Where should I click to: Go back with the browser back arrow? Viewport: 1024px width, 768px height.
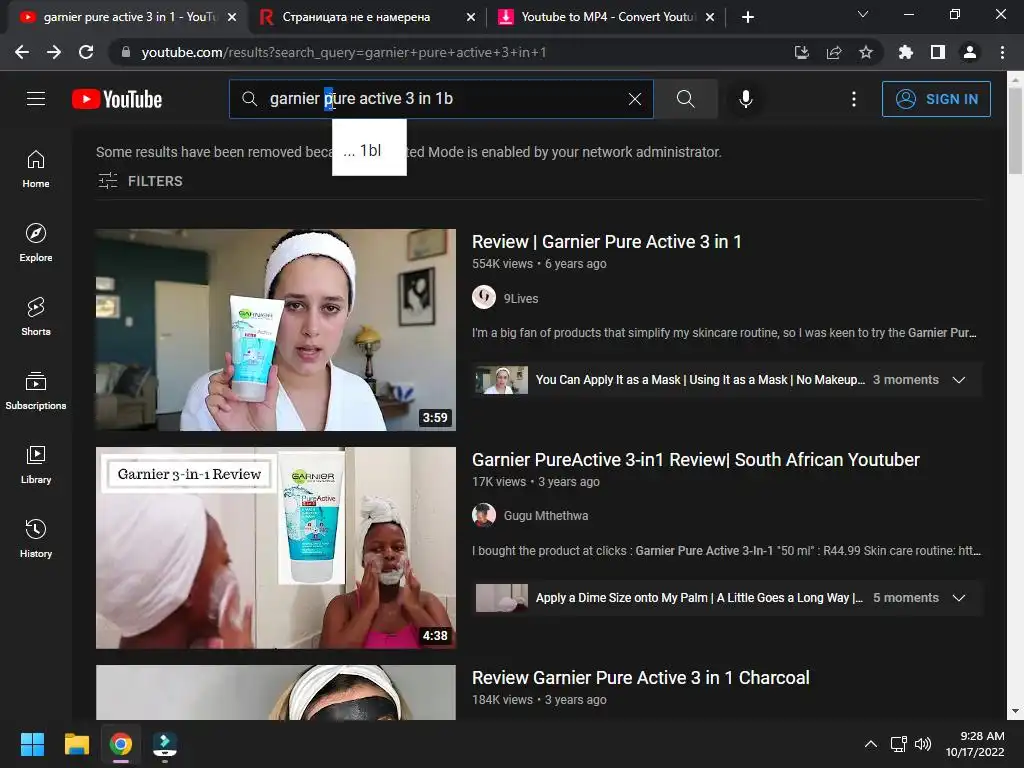click(x=22, y=52)
